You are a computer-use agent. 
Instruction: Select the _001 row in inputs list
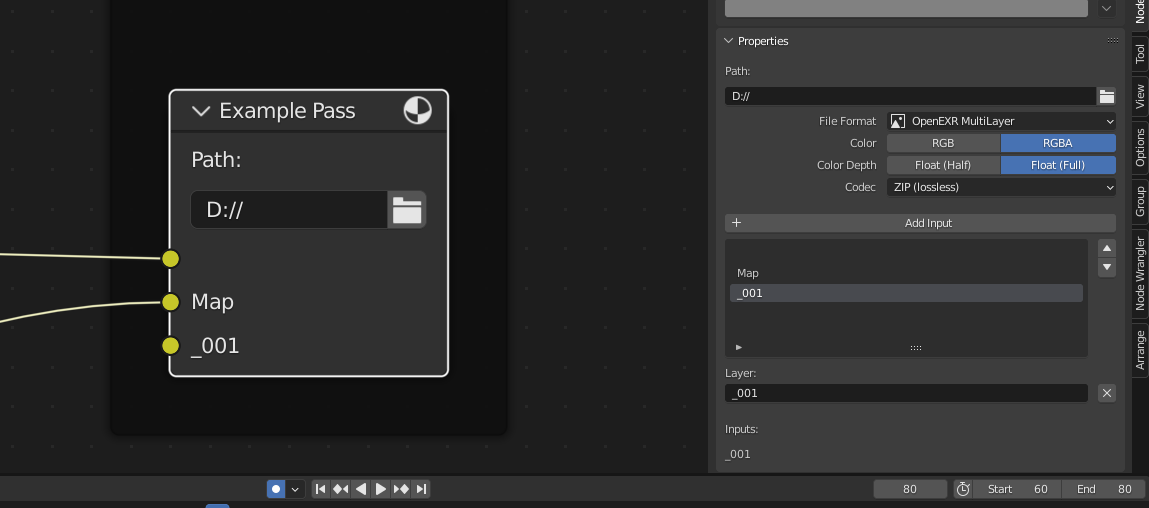tap(906, 293)
